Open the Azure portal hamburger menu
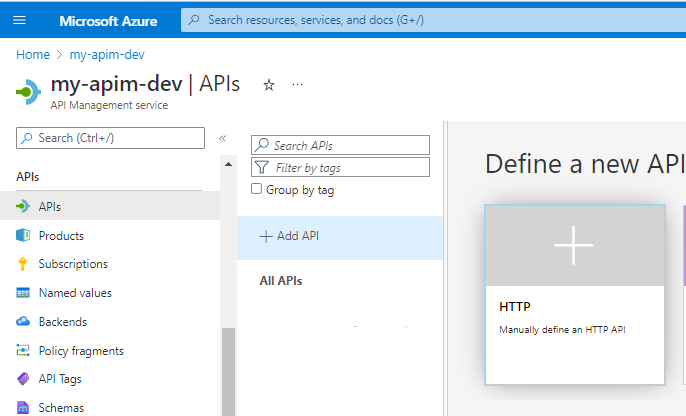The image size is (686, 416). [19, 20]
